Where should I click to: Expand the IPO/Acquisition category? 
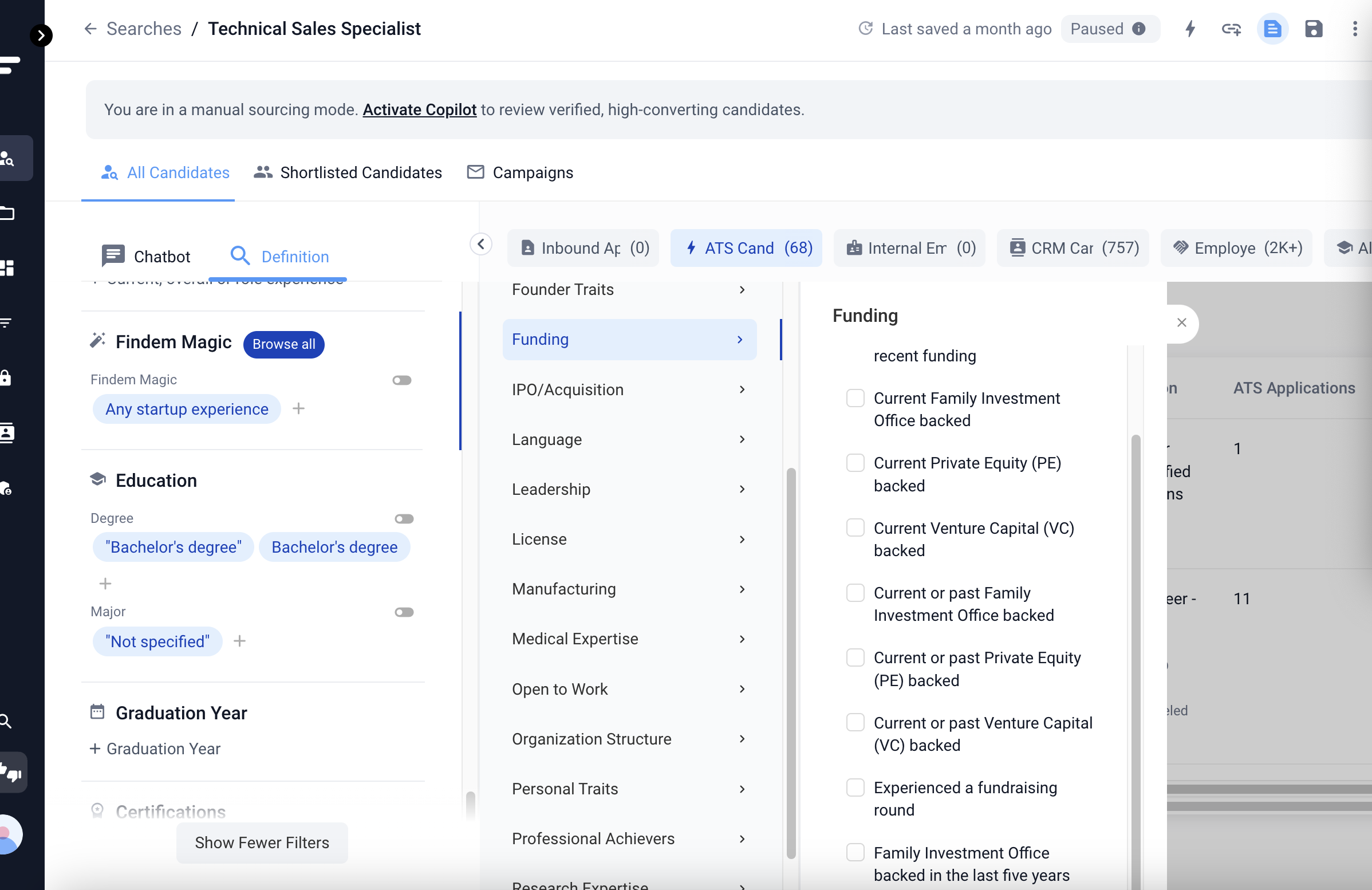(x=629, y=389)
